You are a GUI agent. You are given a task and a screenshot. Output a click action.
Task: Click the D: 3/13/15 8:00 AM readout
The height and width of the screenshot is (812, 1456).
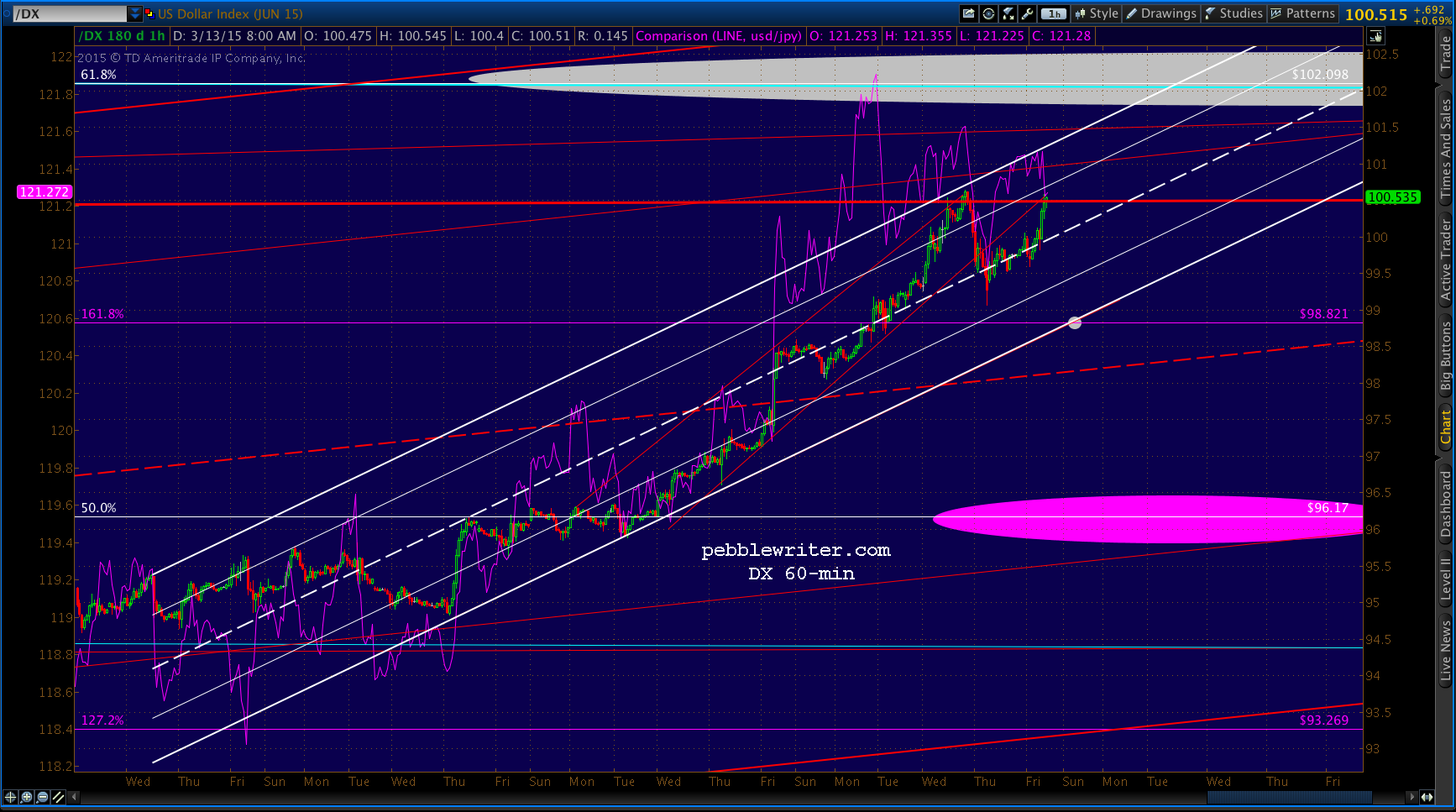coord(234,36)
